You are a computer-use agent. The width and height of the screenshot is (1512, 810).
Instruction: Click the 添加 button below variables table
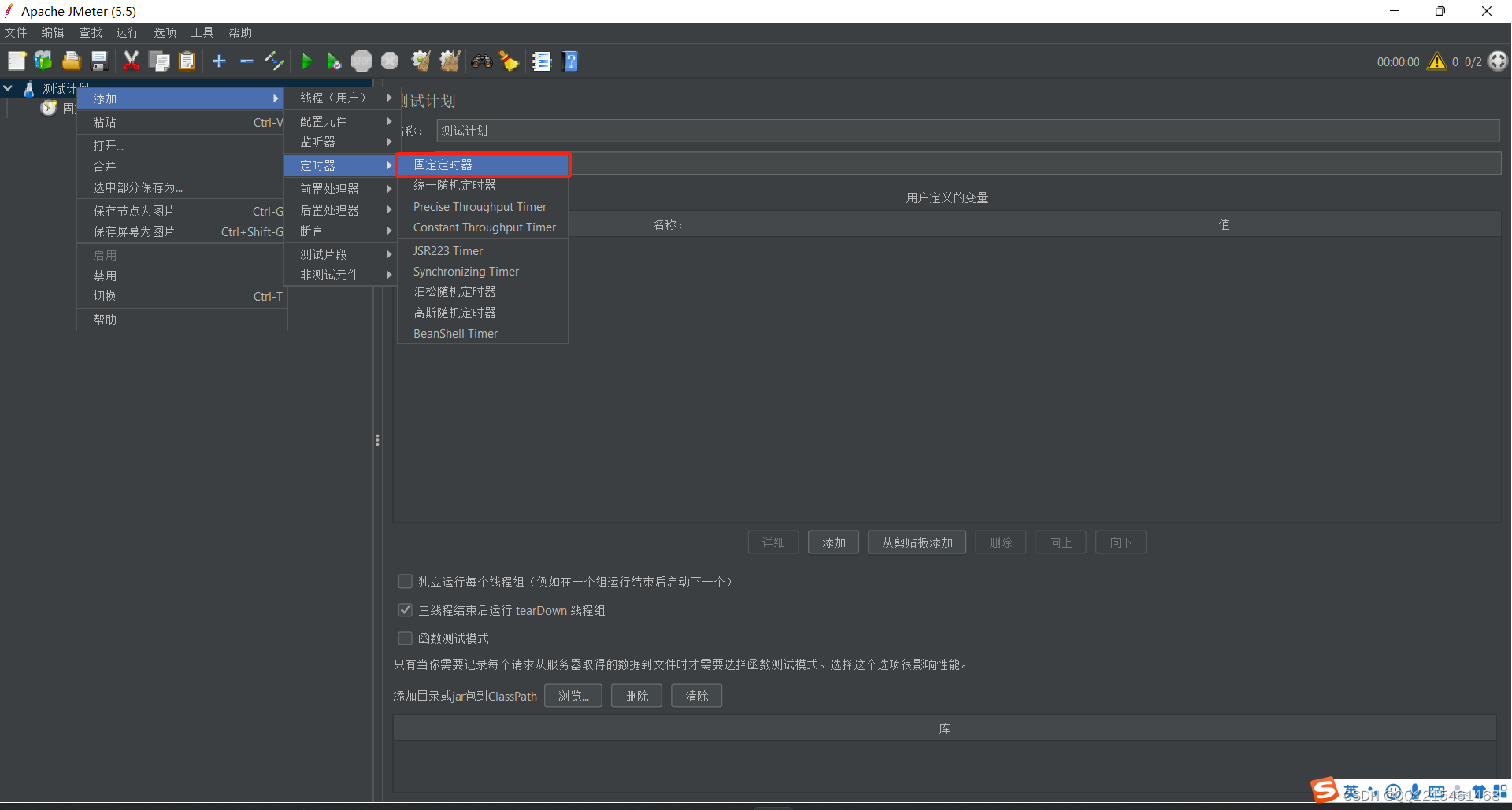tap(833, 542)
